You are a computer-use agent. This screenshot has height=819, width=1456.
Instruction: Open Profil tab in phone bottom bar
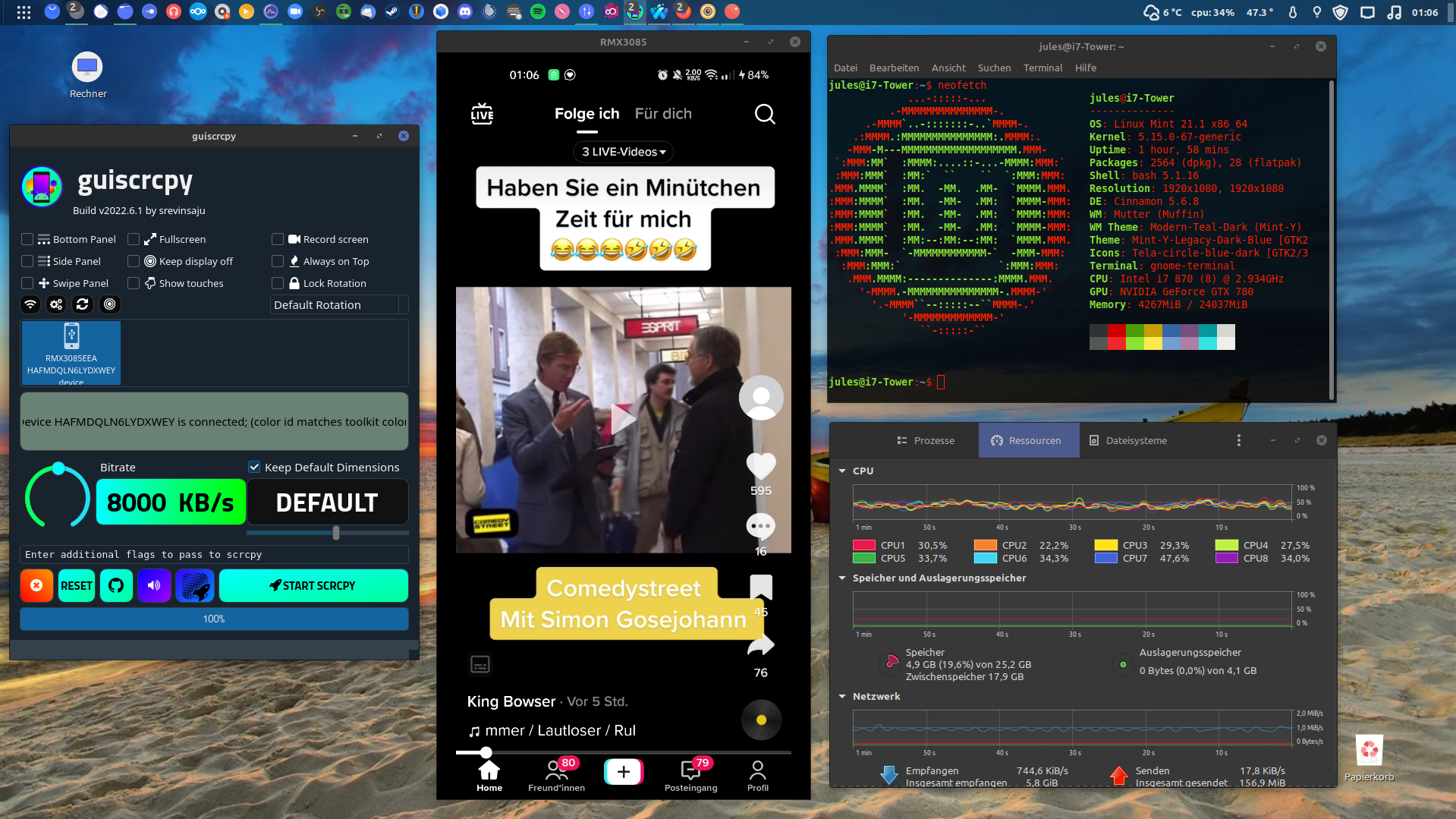click(x=757, y=776)
